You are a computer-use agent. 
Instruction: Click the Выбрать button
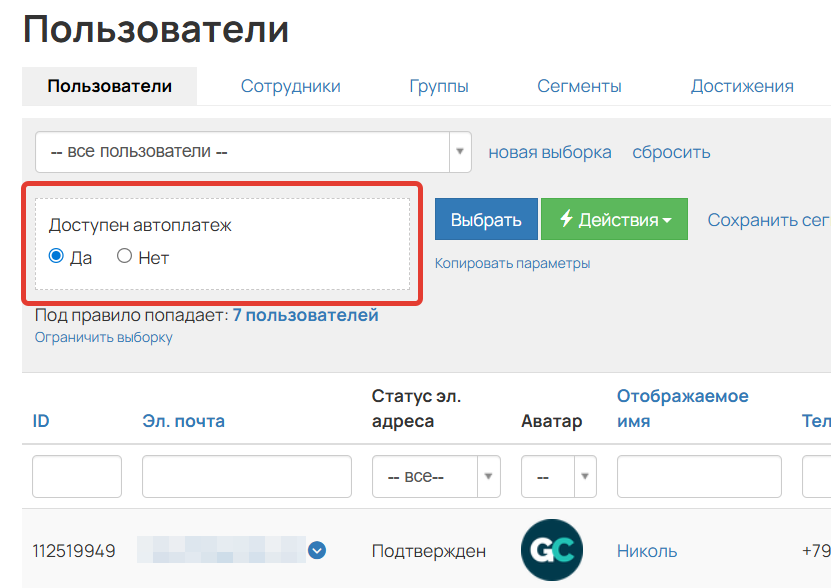(486, 219)
